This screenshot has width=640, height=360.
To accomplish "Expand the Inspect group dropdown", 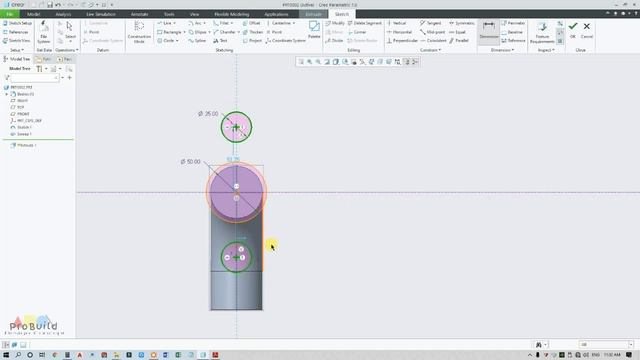I will (x=546, y=50).
